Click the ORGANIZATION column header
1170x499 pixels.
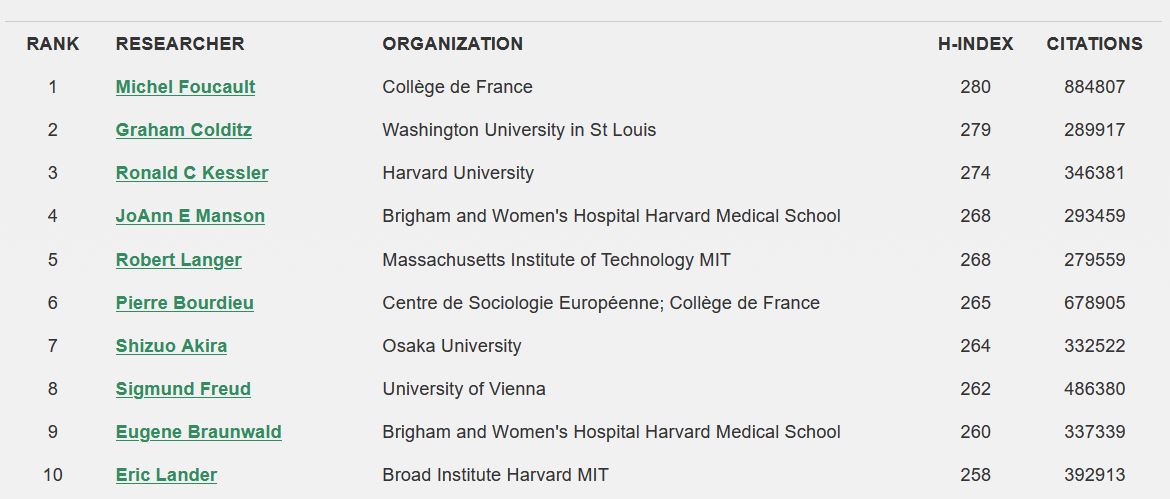452,44
